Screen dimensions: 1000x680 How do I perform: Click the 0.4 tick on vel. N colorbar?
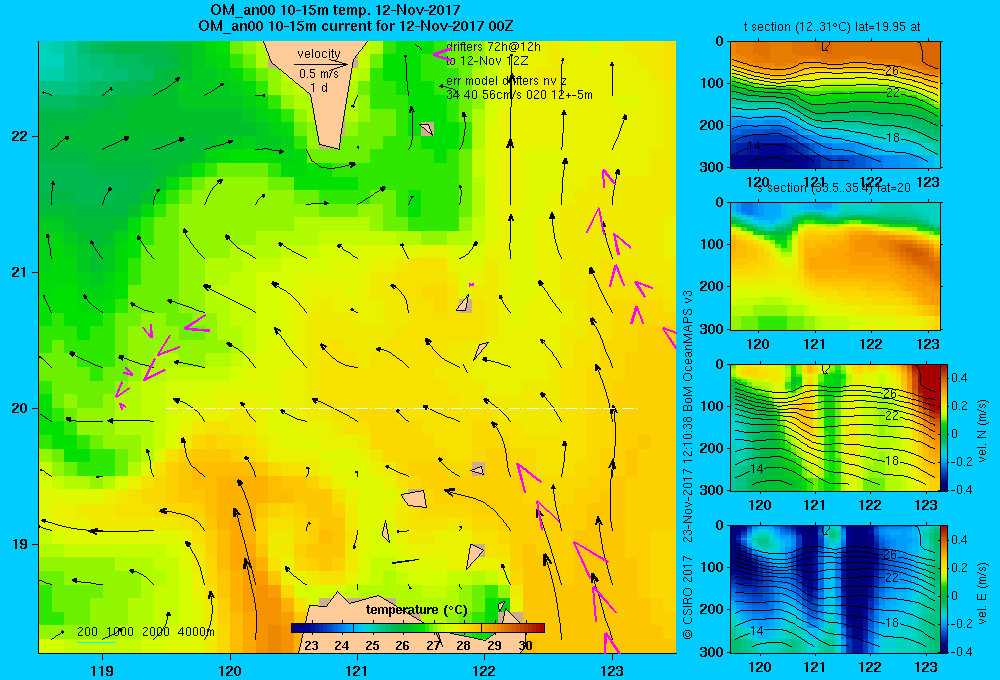pos(960,378)
